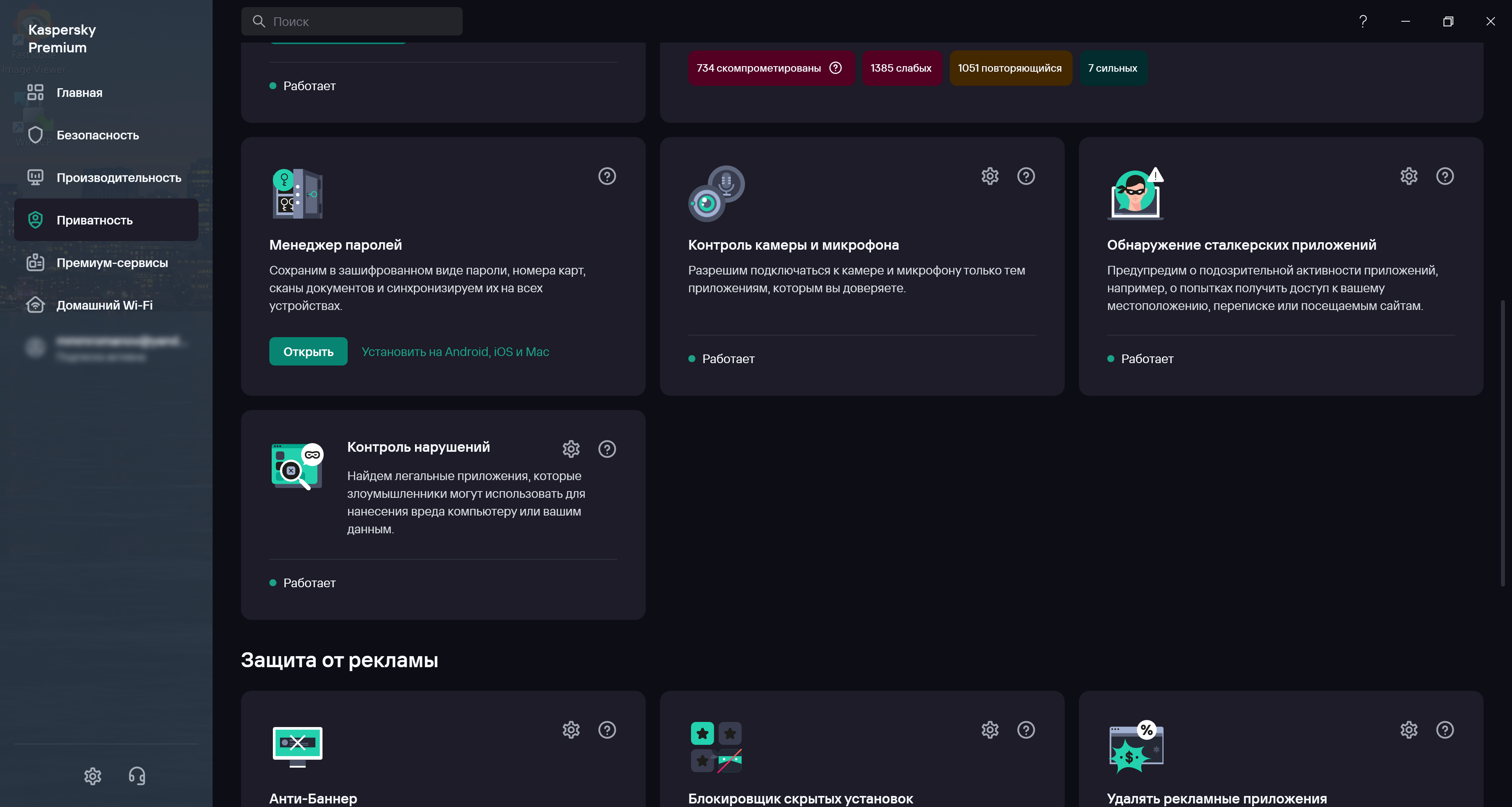Open settings for Блокировщик скрытых установок
This screenshot has width=1512, height=807.
click(x=989, y=729)
